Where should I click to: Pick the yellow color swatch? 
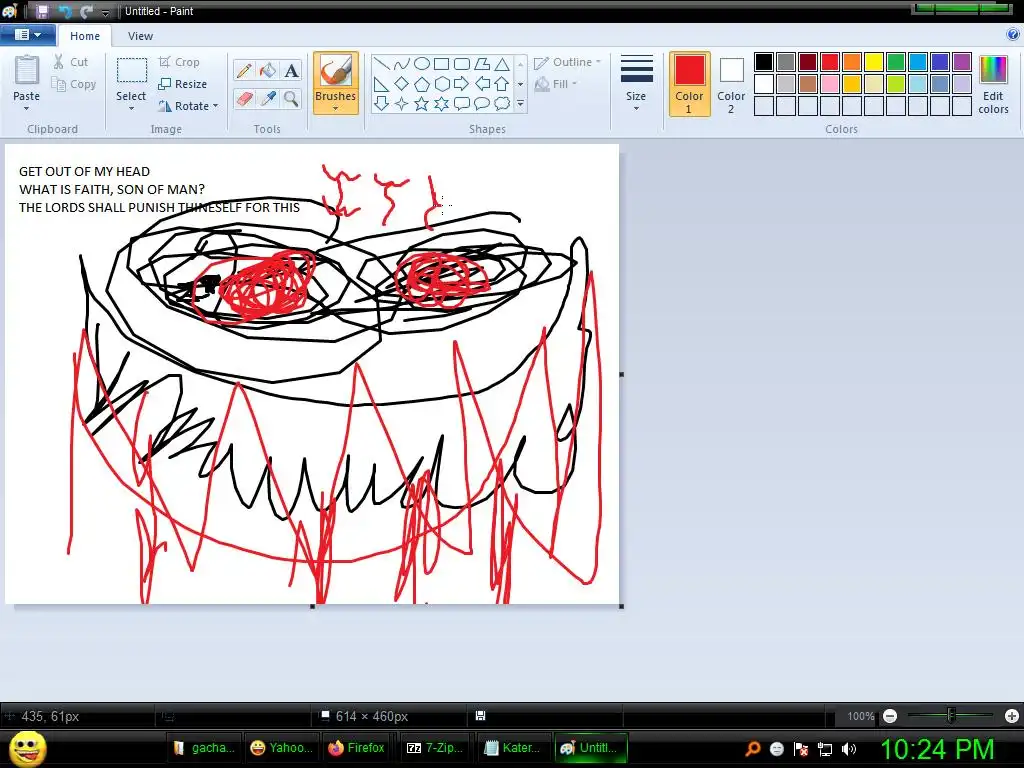(x=874, y=62)
